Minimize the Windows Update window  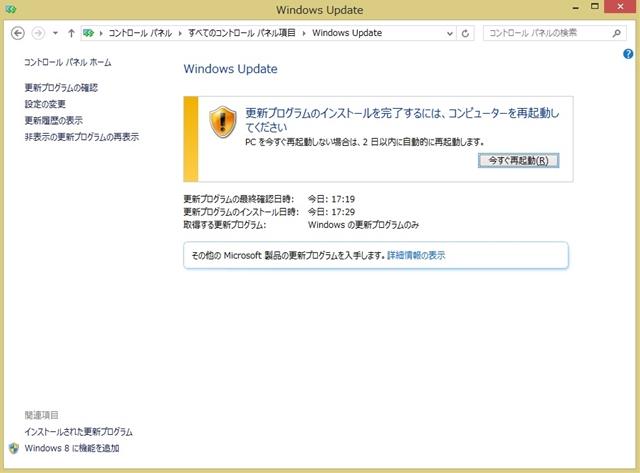click(576, 8)
